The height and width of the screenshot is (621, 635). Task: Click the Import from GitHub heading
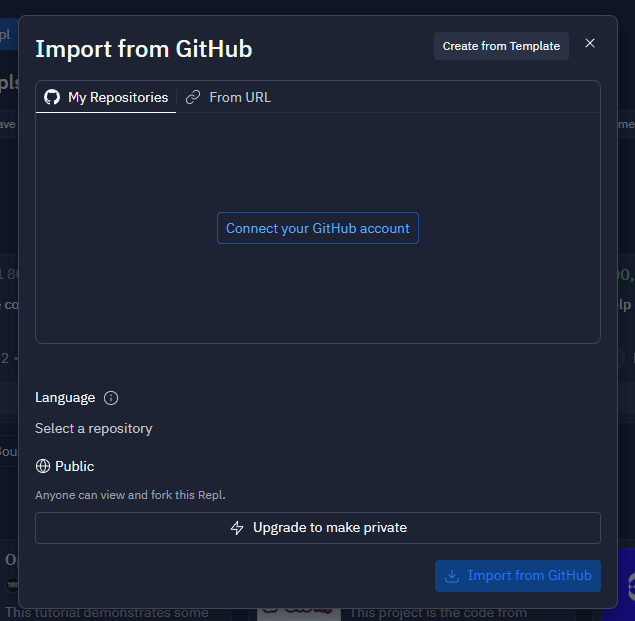[144, 49]
